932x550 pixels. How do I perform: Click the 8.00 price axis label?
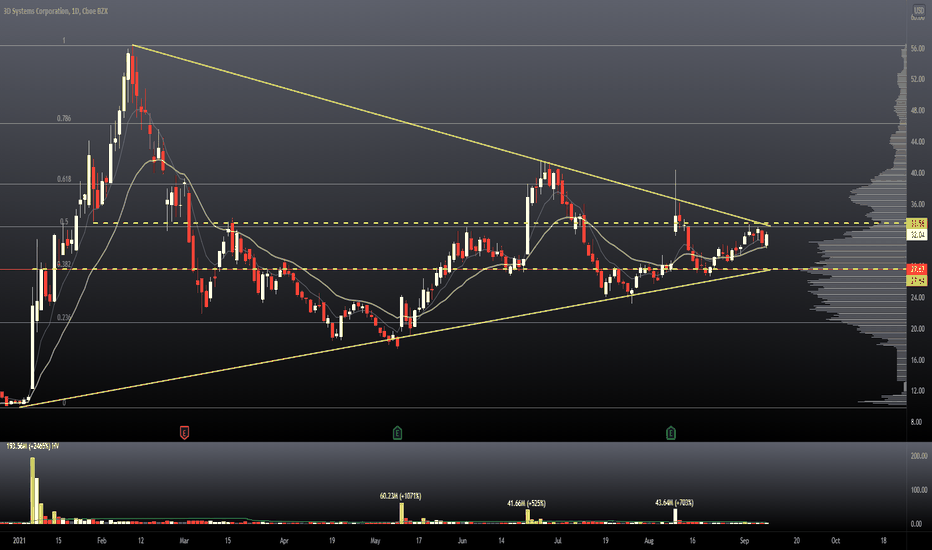(x=918, y=422)
